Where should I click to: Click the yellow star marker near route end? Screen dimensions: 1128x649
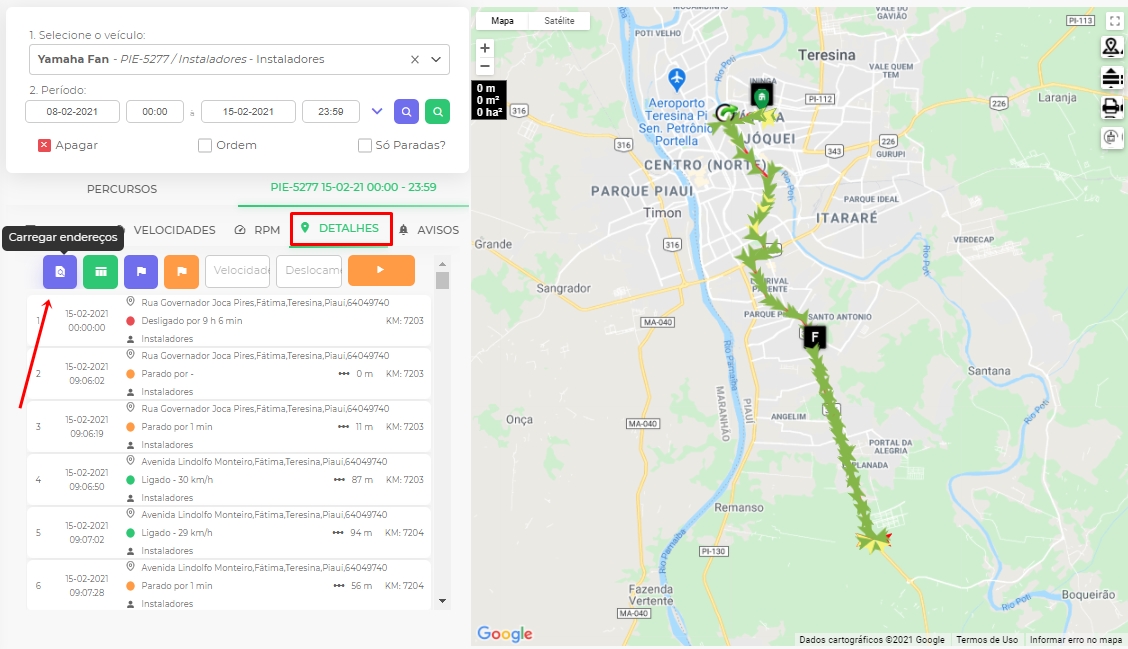[873, 540]
